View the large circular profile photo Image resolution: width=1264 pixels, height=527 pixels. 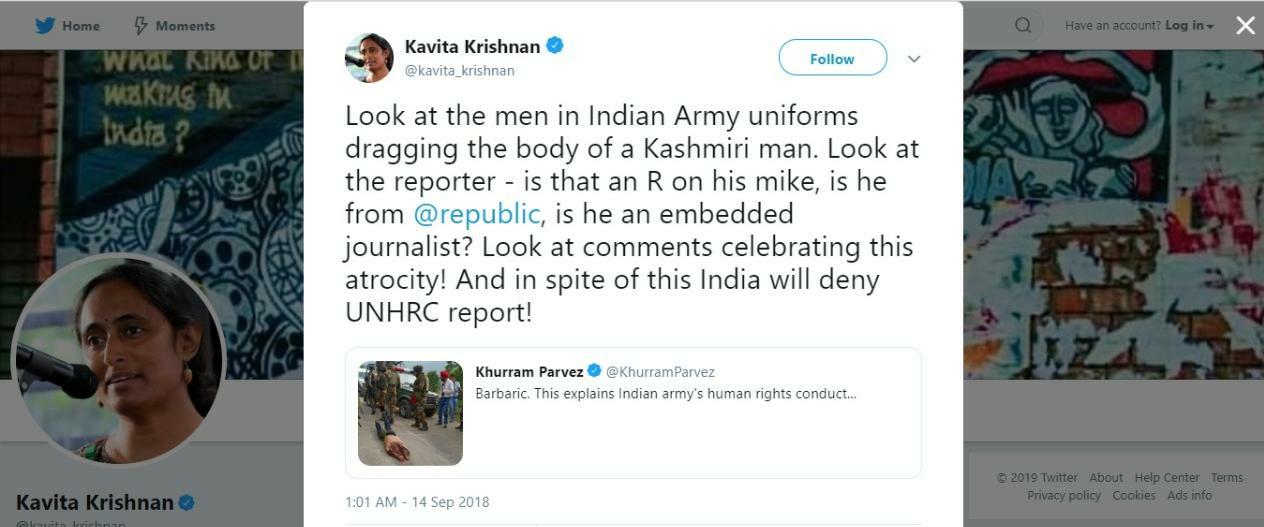118,358
